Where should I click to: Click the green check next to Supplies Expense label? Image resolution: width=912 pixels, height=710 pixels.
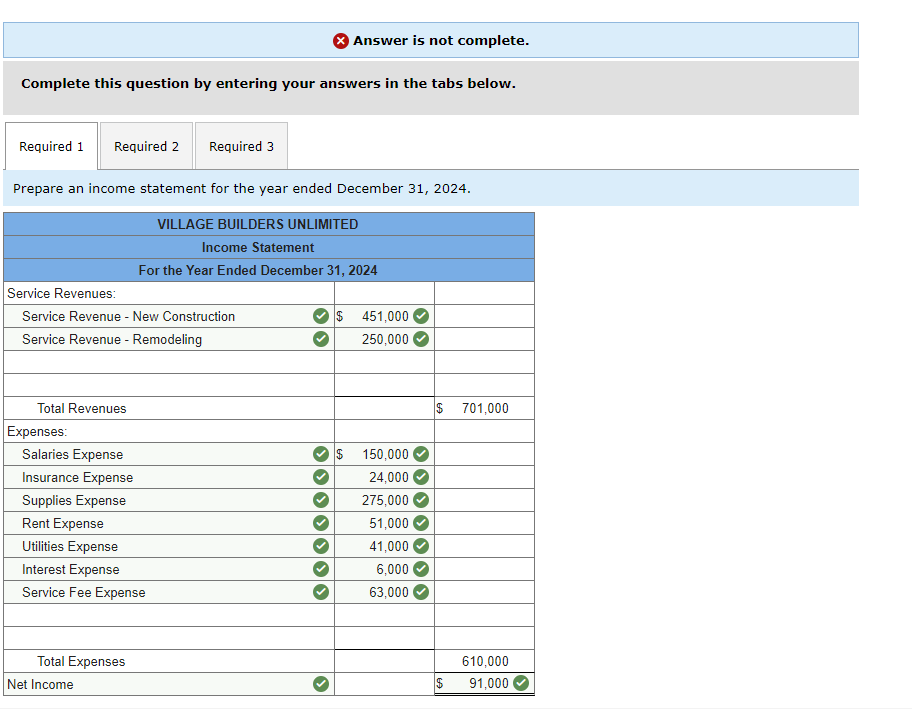point(320,500)
